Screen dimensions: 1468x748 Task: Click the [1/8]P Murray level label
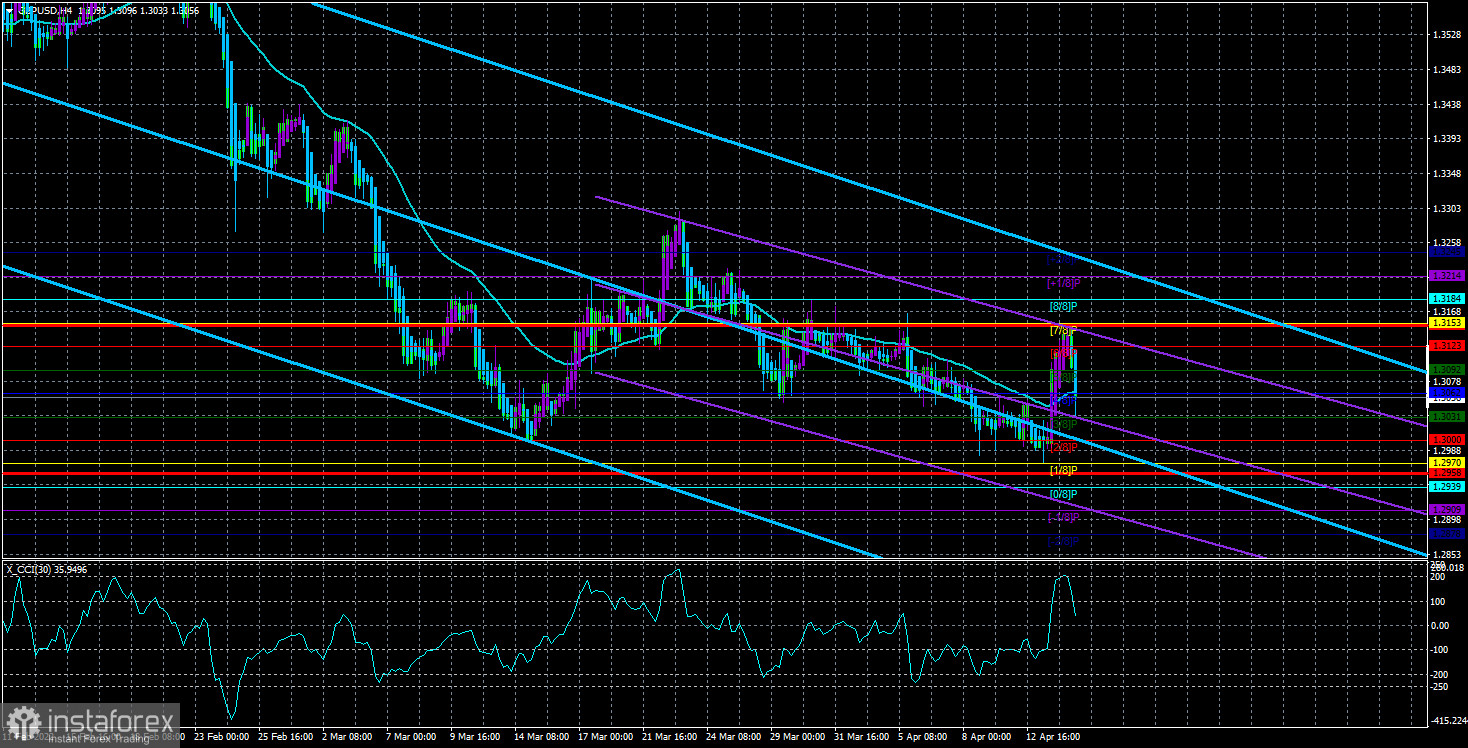(1064, 470)
